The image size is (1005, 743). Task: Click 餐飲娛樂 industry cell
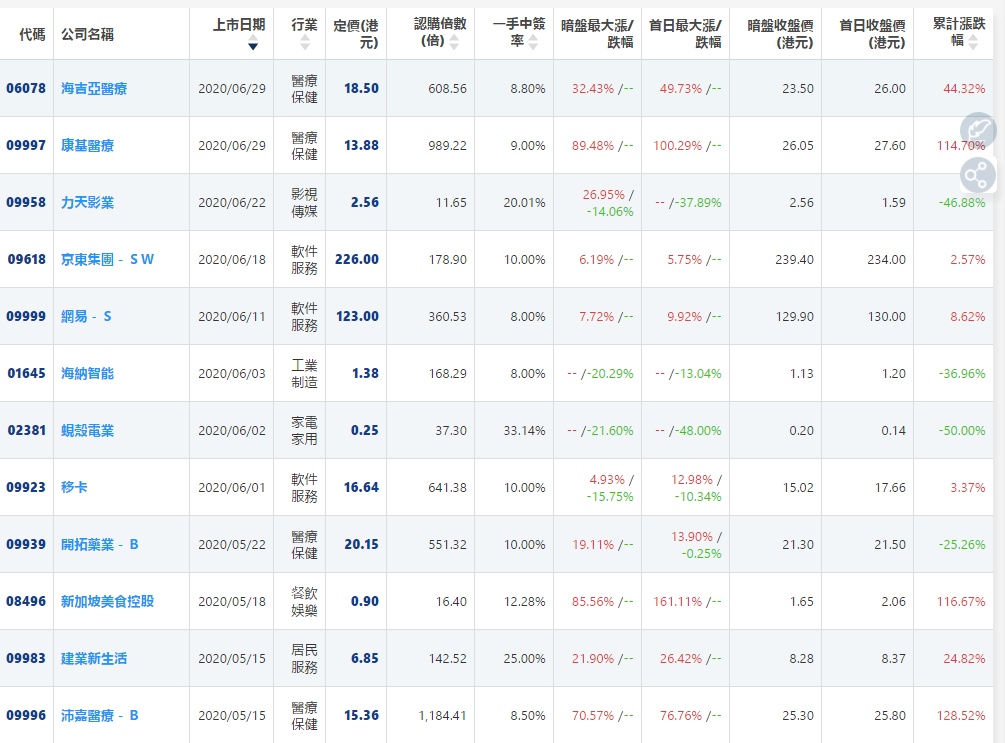[x=304, y=601]
